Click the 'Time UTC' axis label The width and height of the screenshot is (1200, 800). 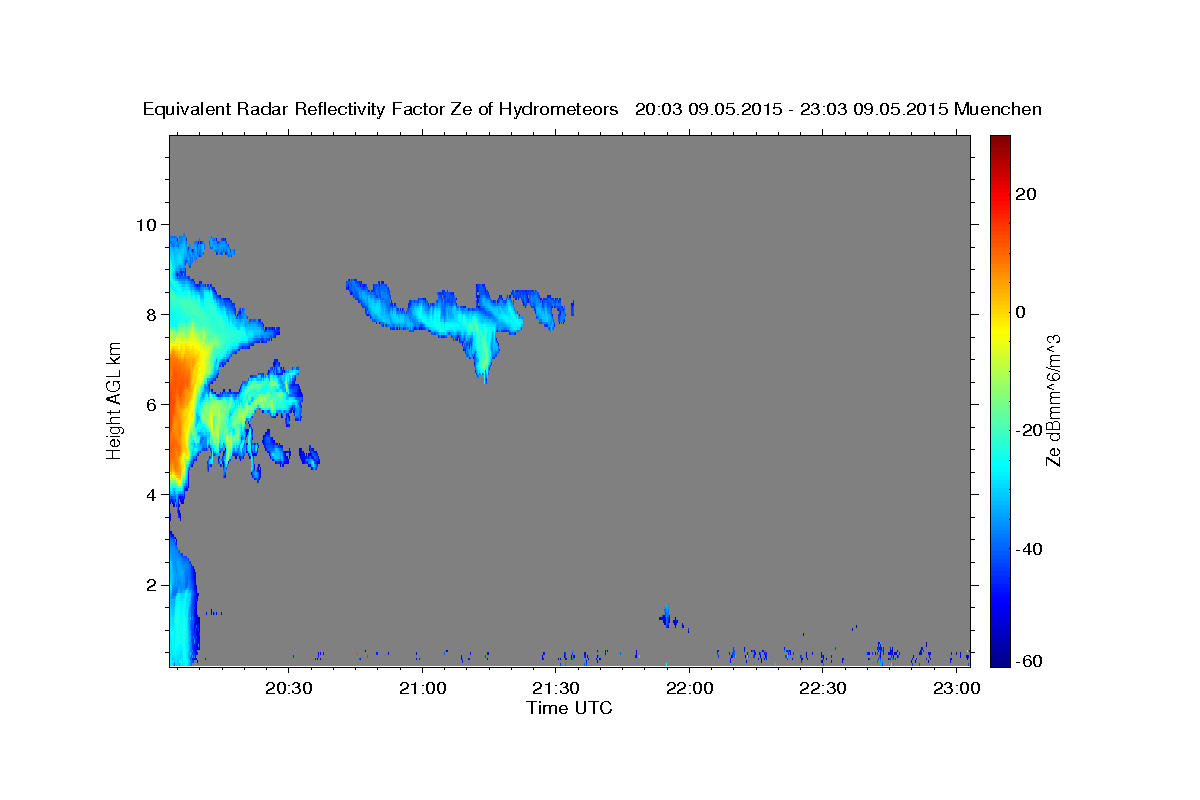click(569, 708)
